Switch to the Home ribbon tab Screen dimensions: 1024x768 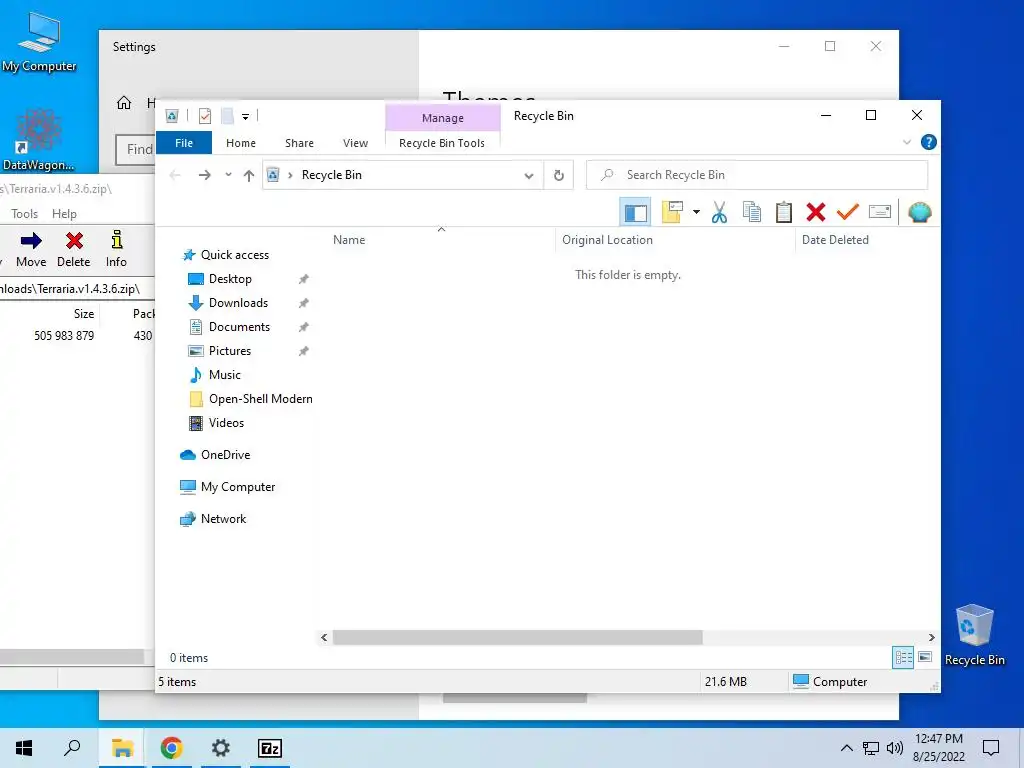pyautogui.click(x=241, y=143)
